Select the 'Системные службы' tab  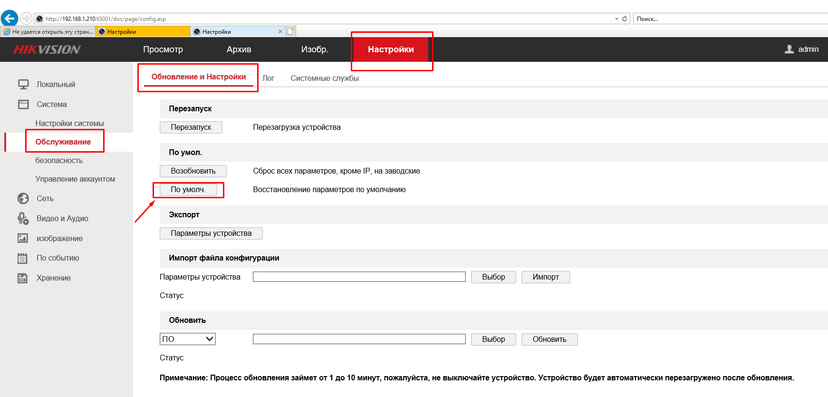(x=325, y=78)
